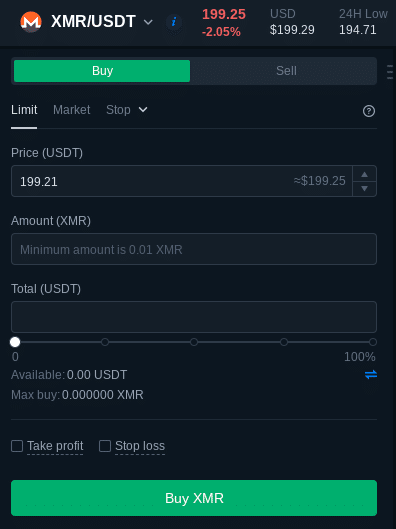The width and height of the screenshot is (396, 529).
Task: Enable the Stop loss checkbox
Action: [x=105, y=446]
